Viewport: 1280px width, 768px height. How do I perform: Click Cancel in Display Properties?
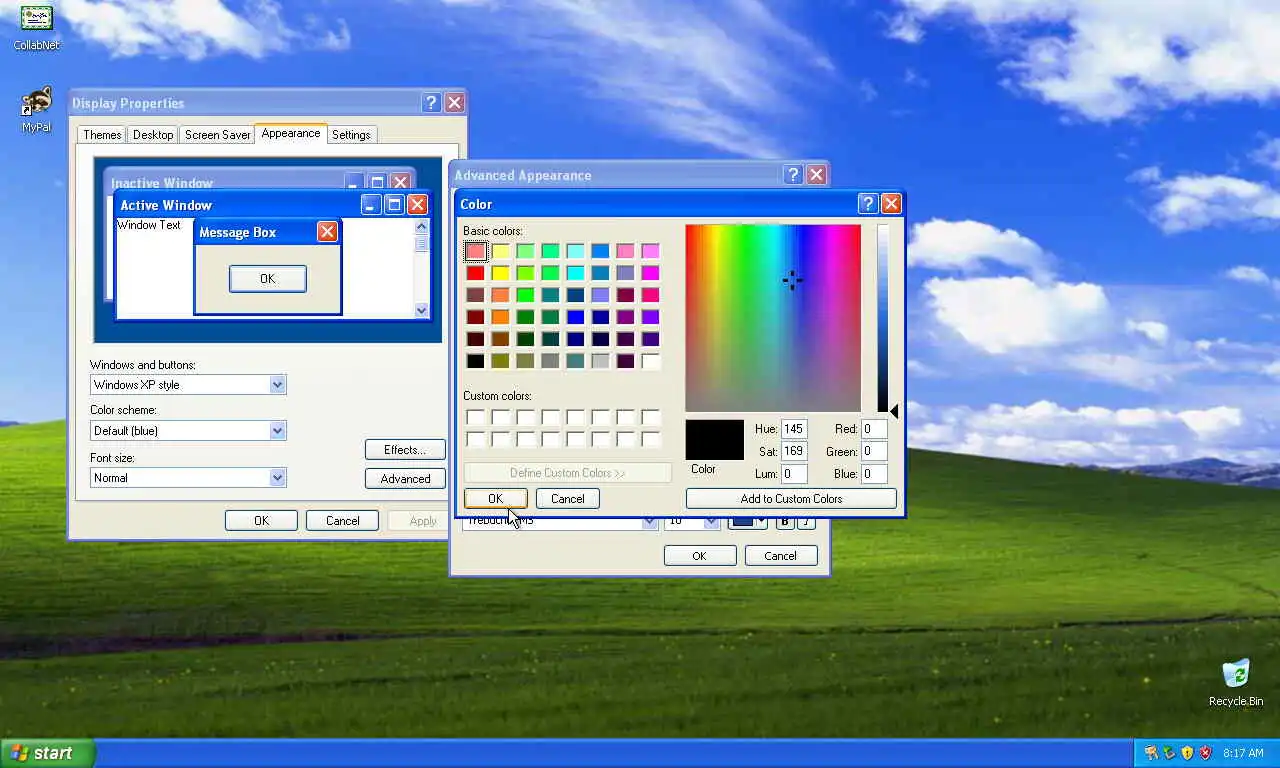point(342,521)
